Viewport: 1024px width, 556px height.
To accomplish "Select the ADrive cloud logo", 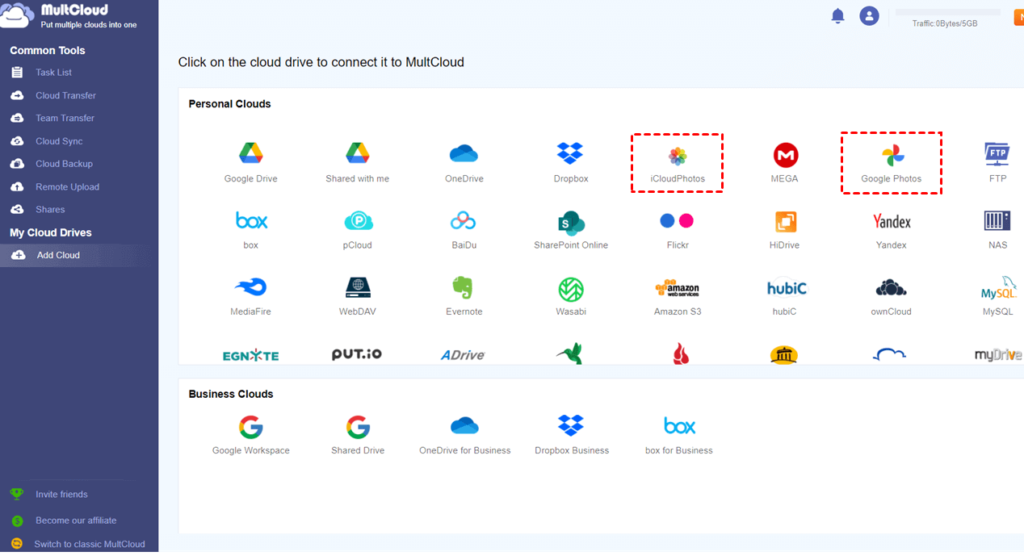I will coord(462,355).
